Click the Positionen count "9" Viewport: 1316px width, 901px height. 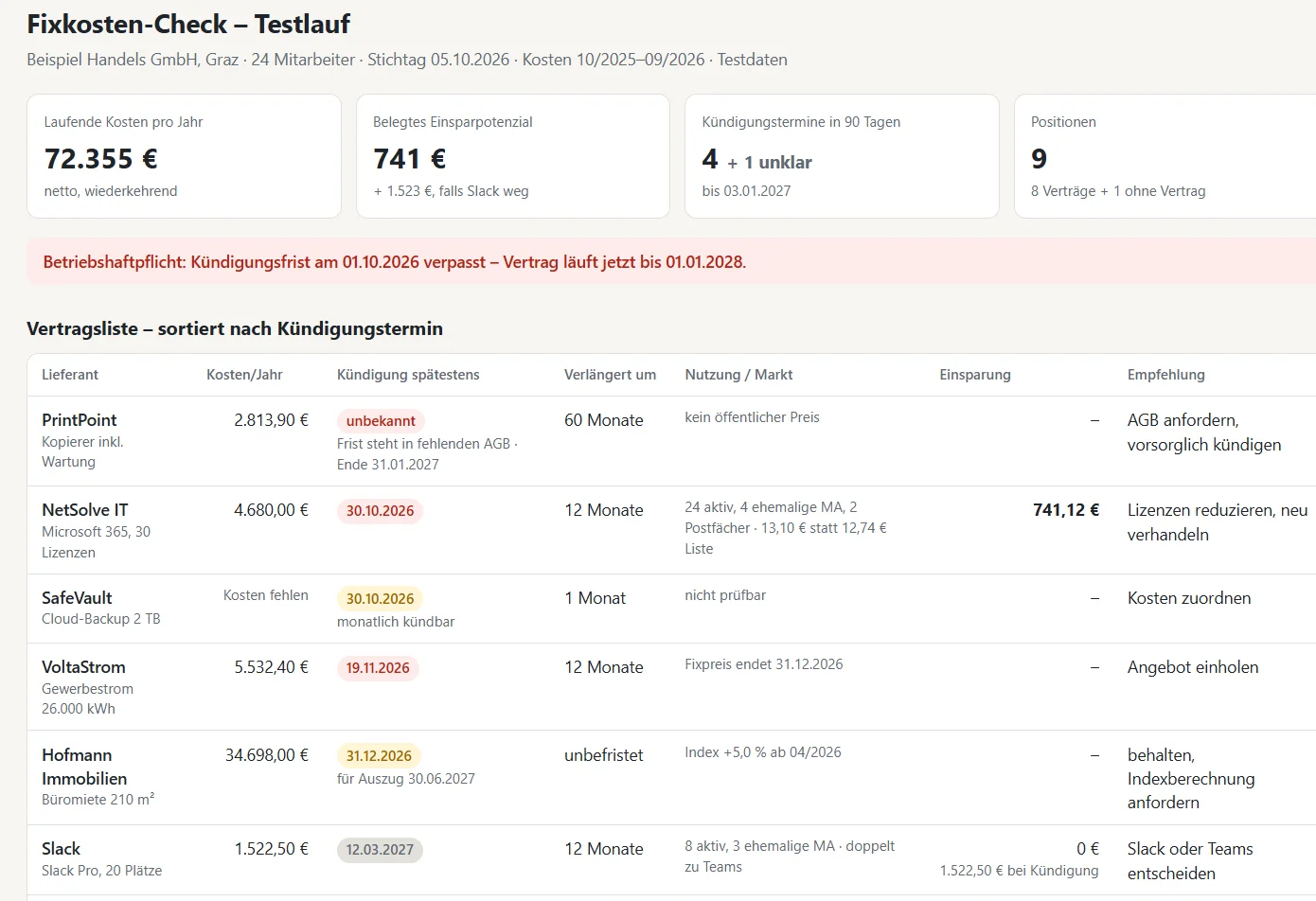click(x=1039, y=158)
